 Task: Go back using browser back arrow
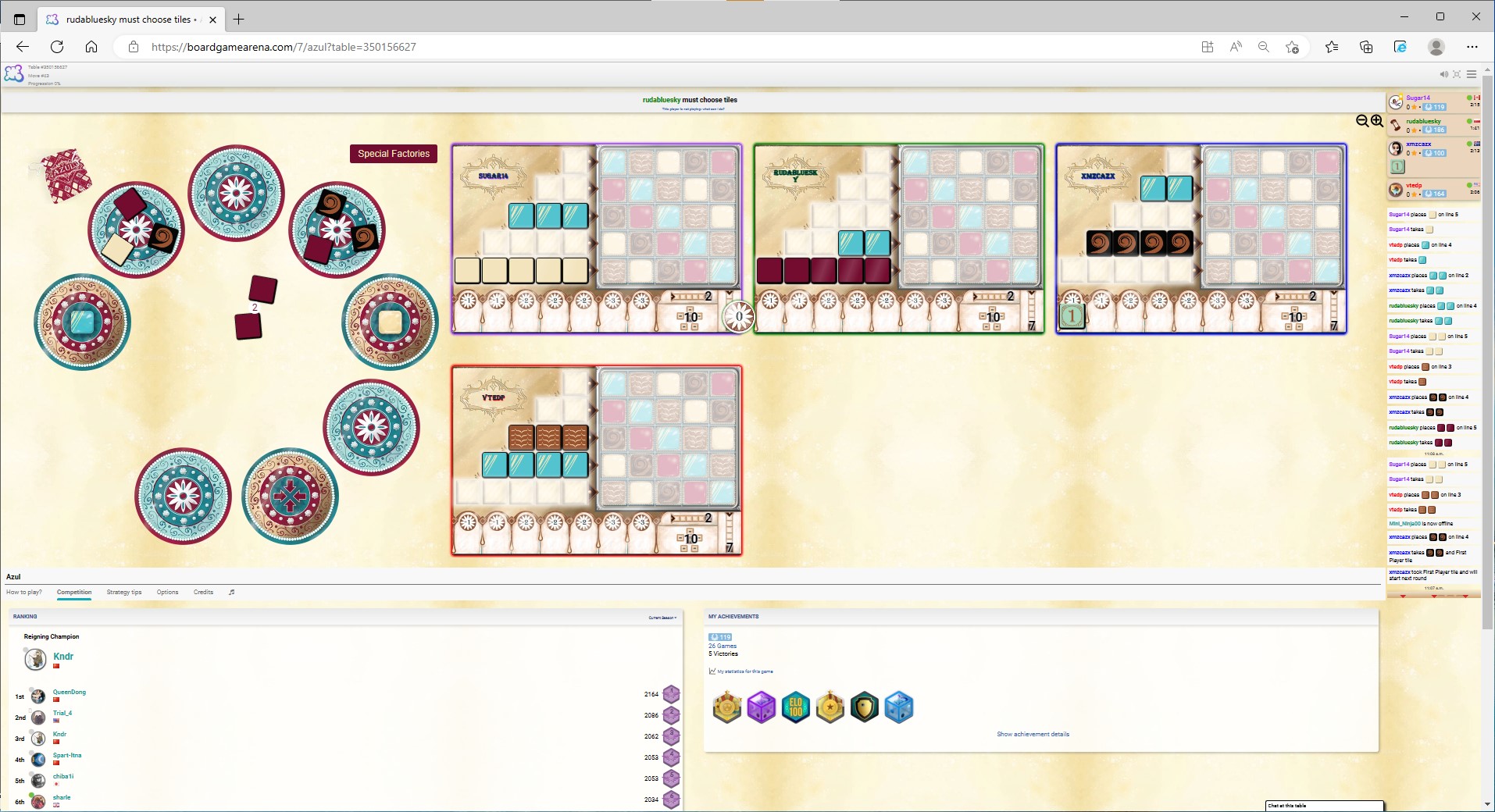coord(23,47)
